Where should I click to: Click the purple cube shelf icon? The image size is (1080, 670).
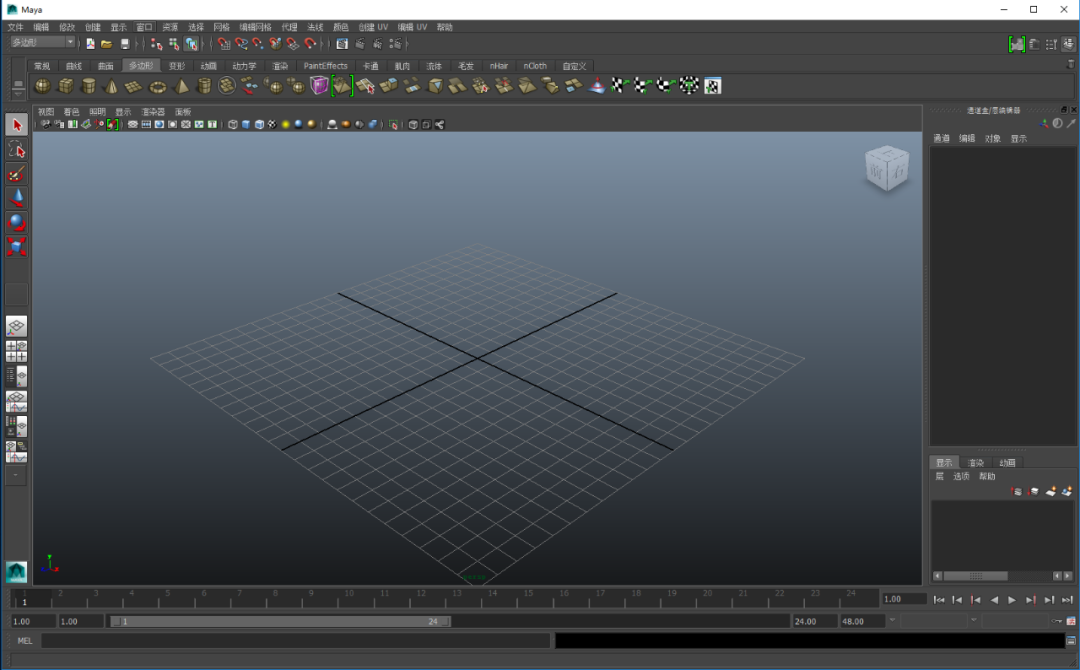tap(319, 85)
